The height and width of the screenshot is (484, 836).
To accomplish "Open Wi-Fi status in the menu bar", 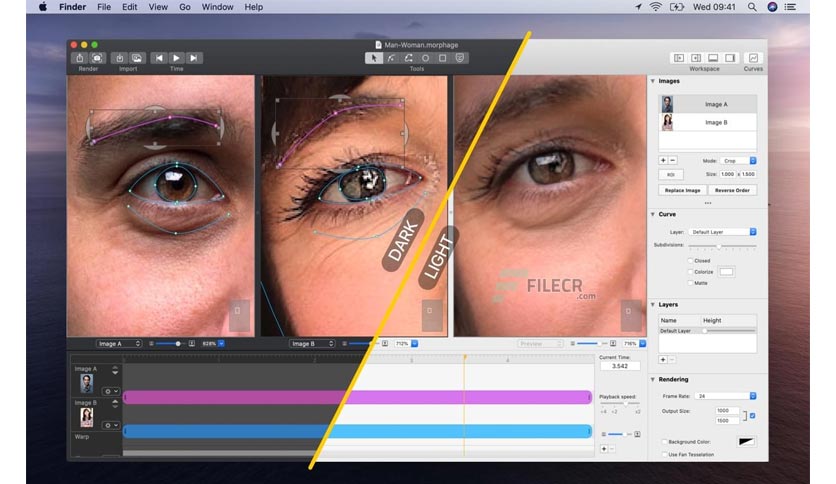I will coord(656,7).
